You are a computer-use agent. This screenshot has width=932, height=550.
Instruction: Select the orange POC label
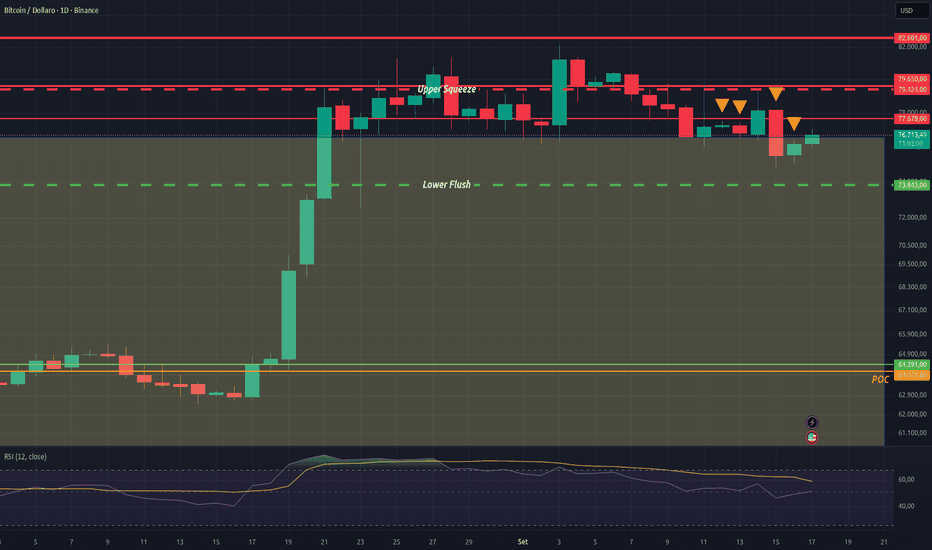click(880, 379)
